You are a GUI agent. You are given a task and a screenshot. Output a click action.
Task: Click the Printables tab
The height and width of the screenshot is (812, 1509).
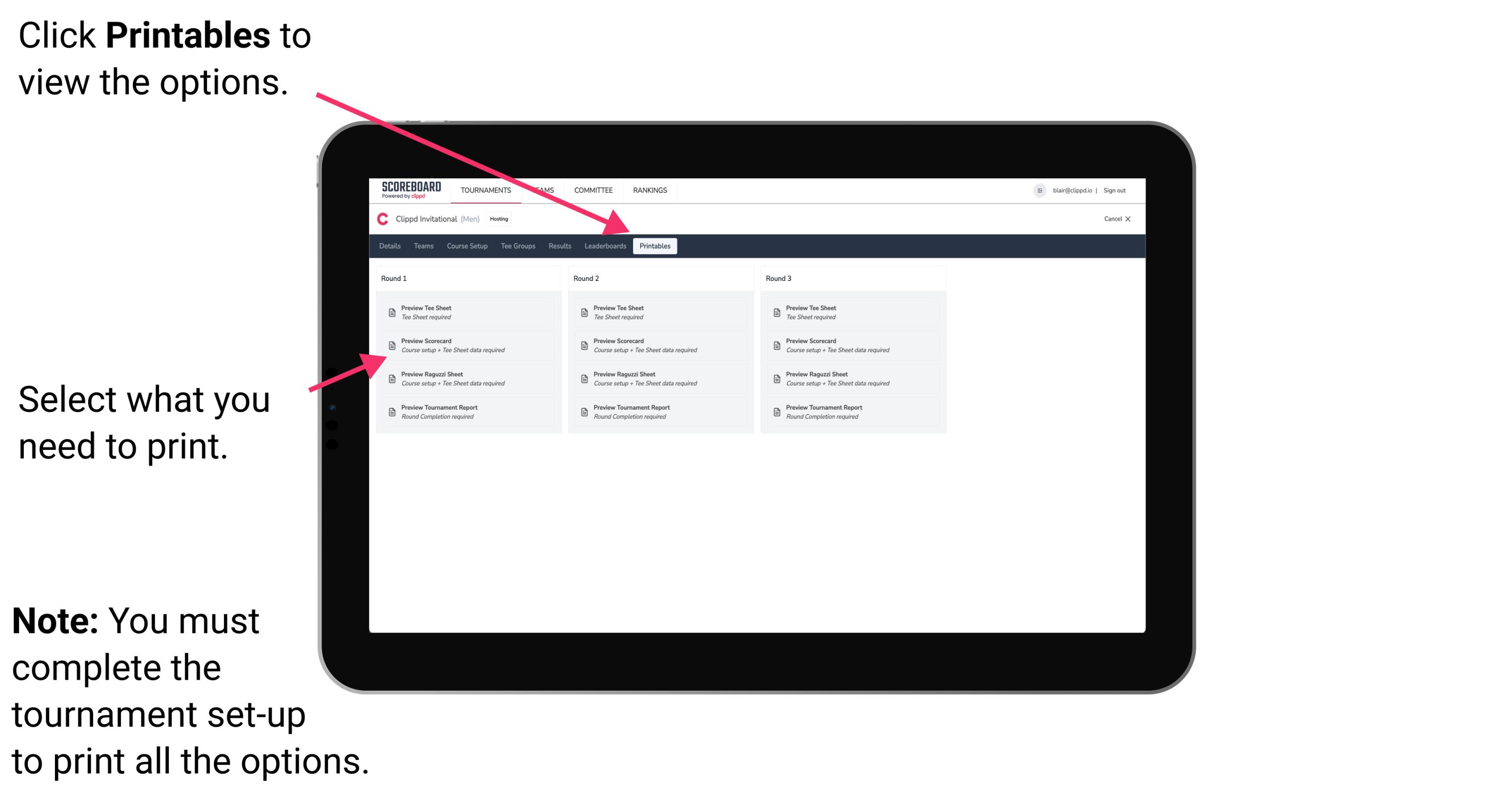pyautogui.click(x=655, y=246)
